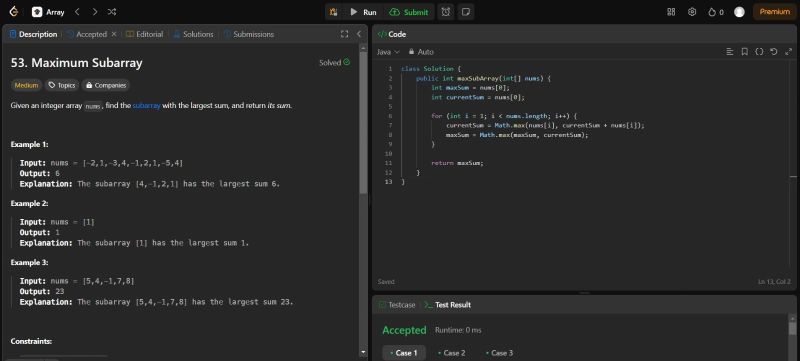The image size is (800, 361).
Task: Open the LeetCode home logo
Action: point(14,12)
